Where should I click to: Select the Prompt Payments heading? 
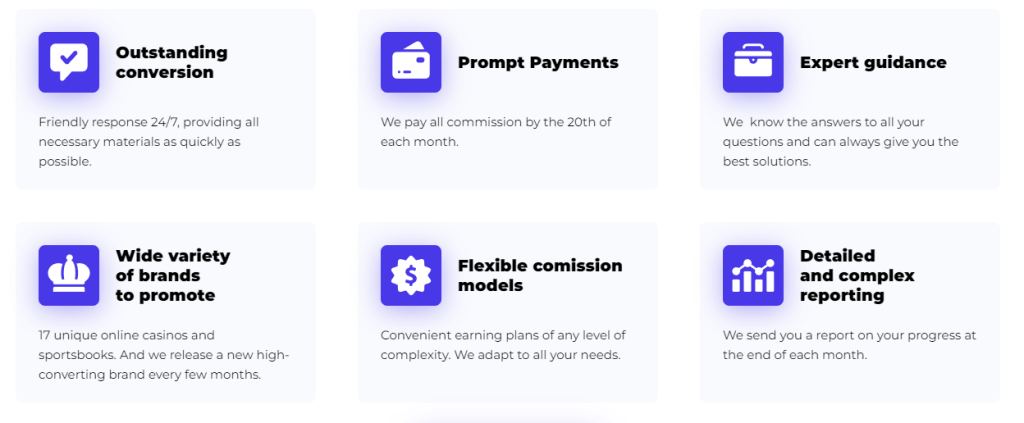click(x=538, y=63)
